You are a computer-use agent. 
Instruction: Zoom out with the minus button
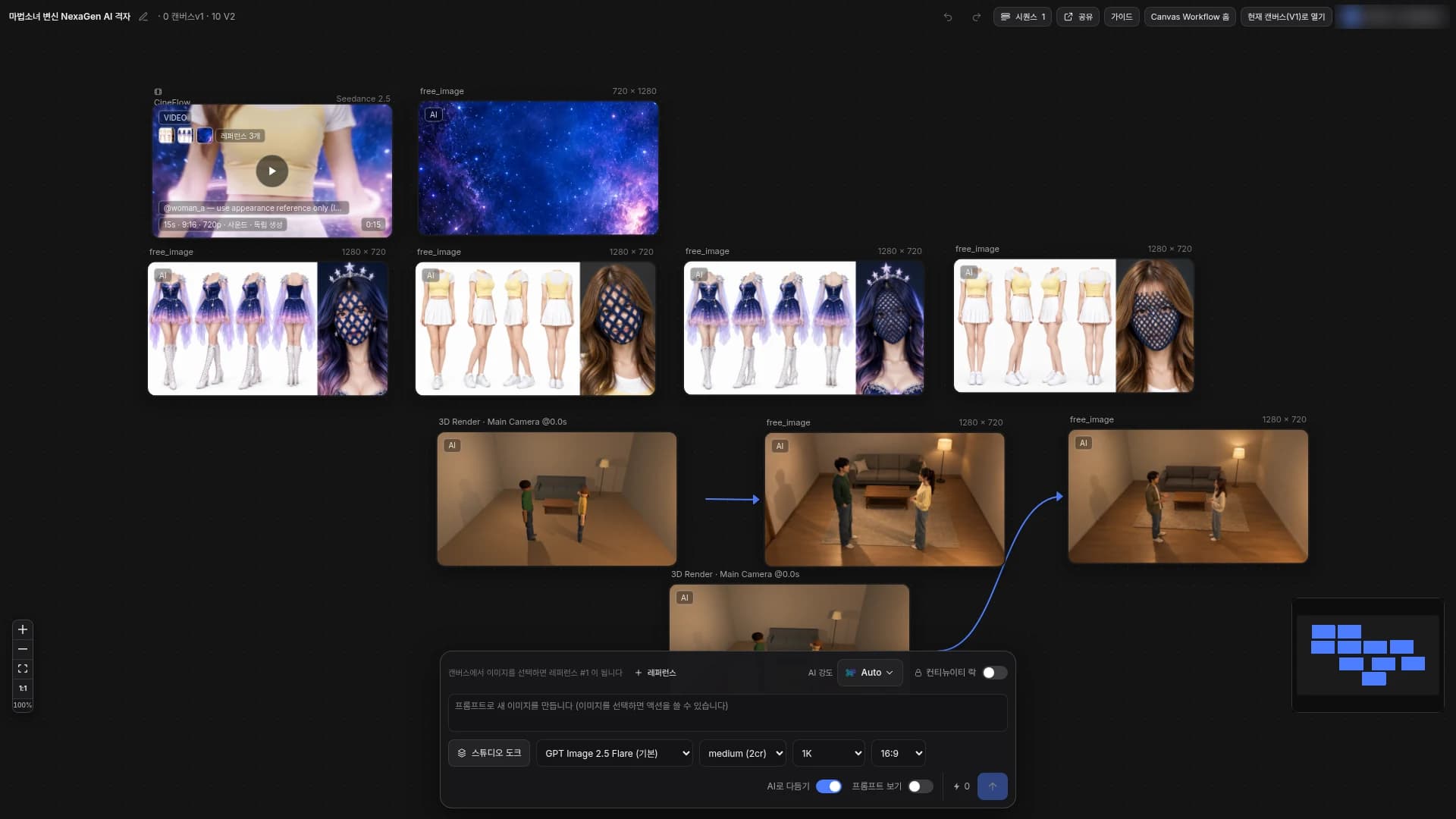click(x=23, y=649)
